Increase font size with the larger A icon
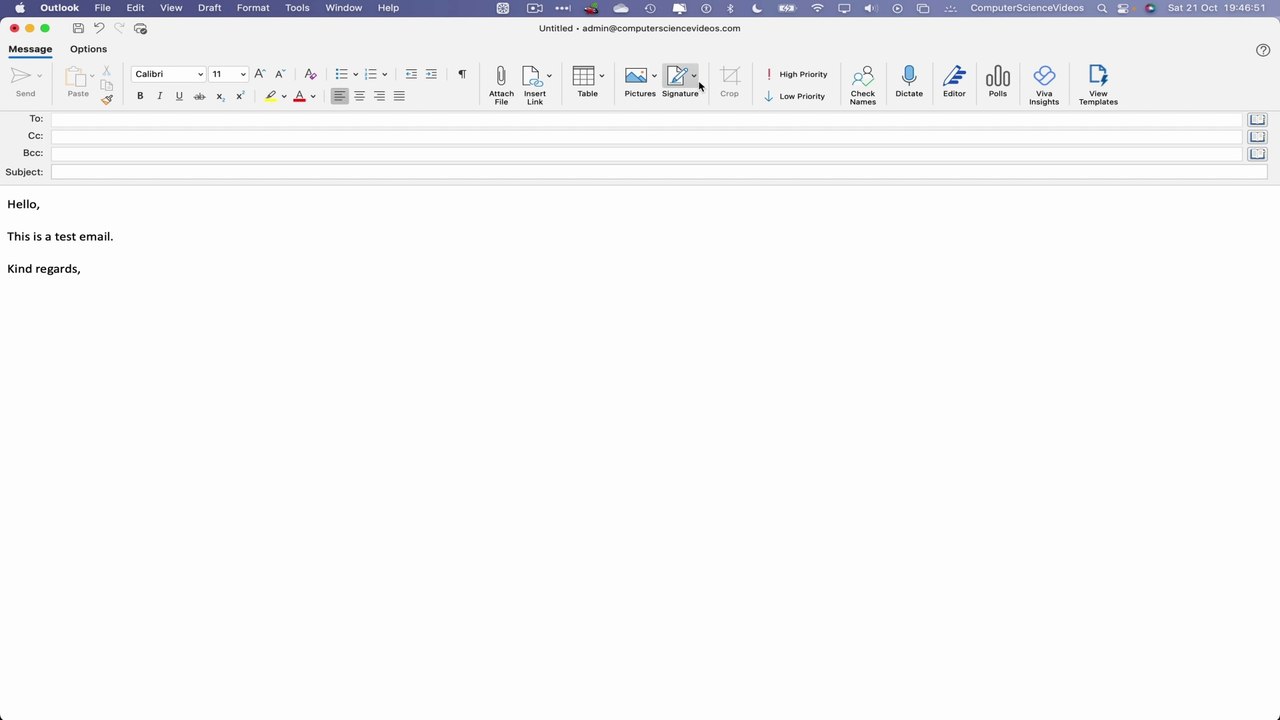1280x720 pixels. 260,74
